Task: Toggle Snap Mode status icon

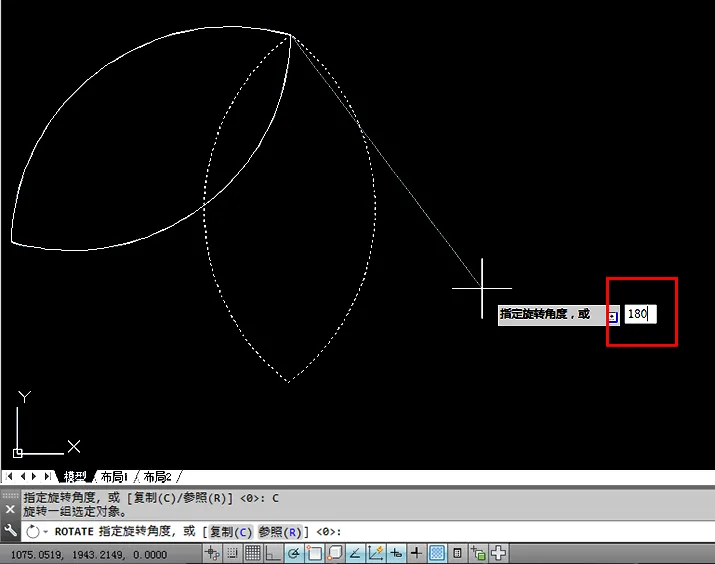Action: (x=232, y=554)
